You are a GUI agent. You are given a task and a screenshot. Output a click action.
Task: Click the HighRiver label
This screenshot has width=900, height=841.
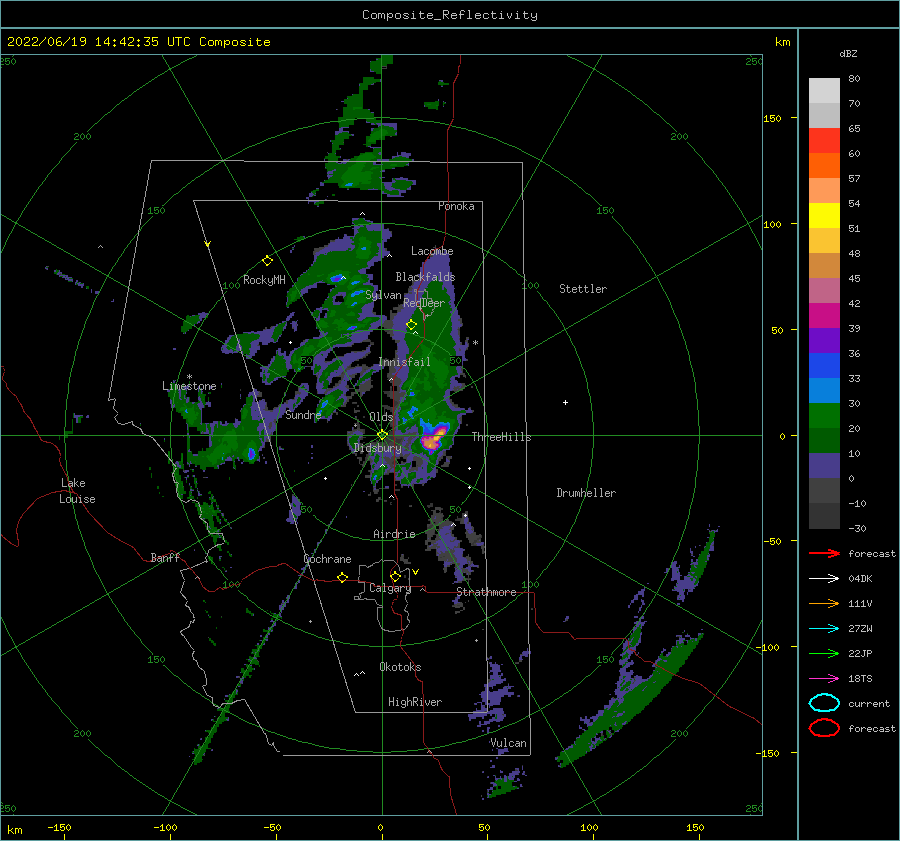tap(415, 702)
